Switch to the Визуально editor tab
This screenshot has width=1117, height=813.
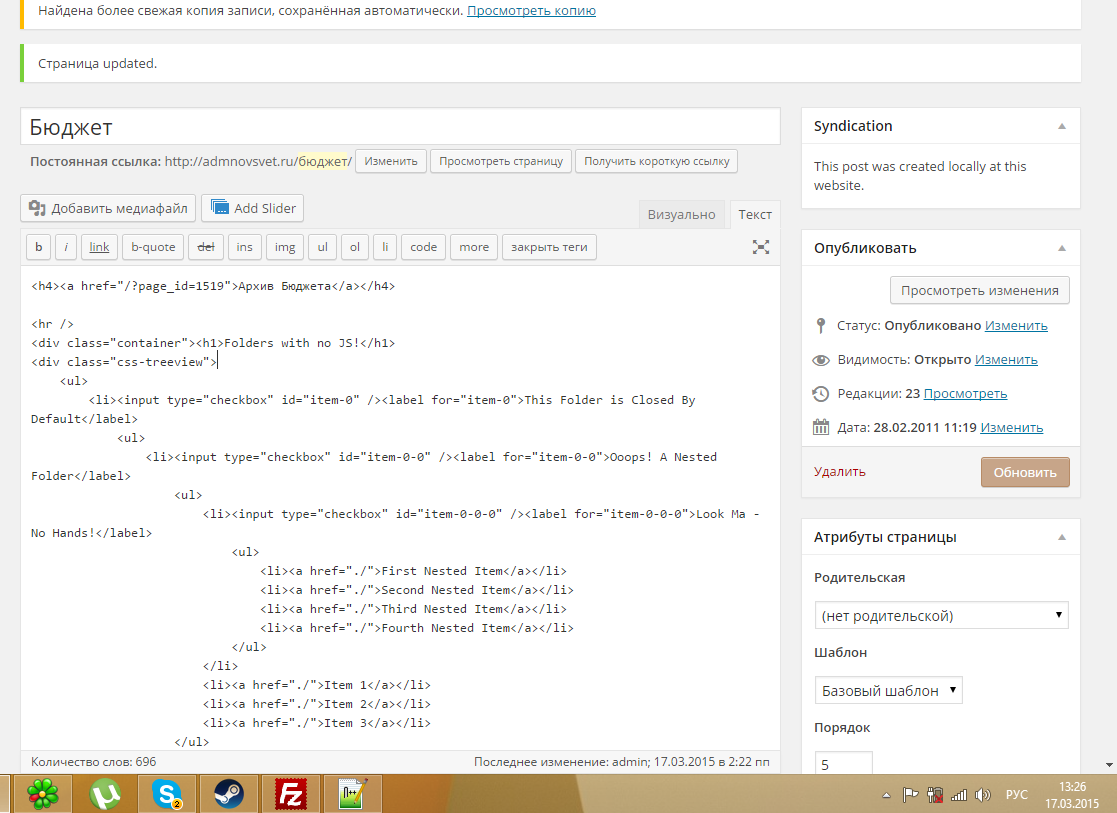681,215
